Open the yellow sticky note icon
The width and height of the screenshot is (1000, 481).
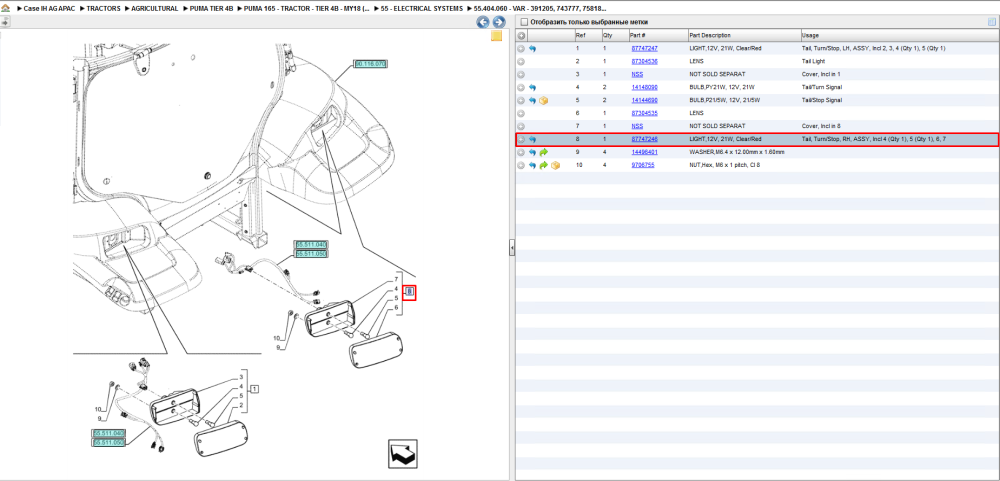[x=496, y=36]
